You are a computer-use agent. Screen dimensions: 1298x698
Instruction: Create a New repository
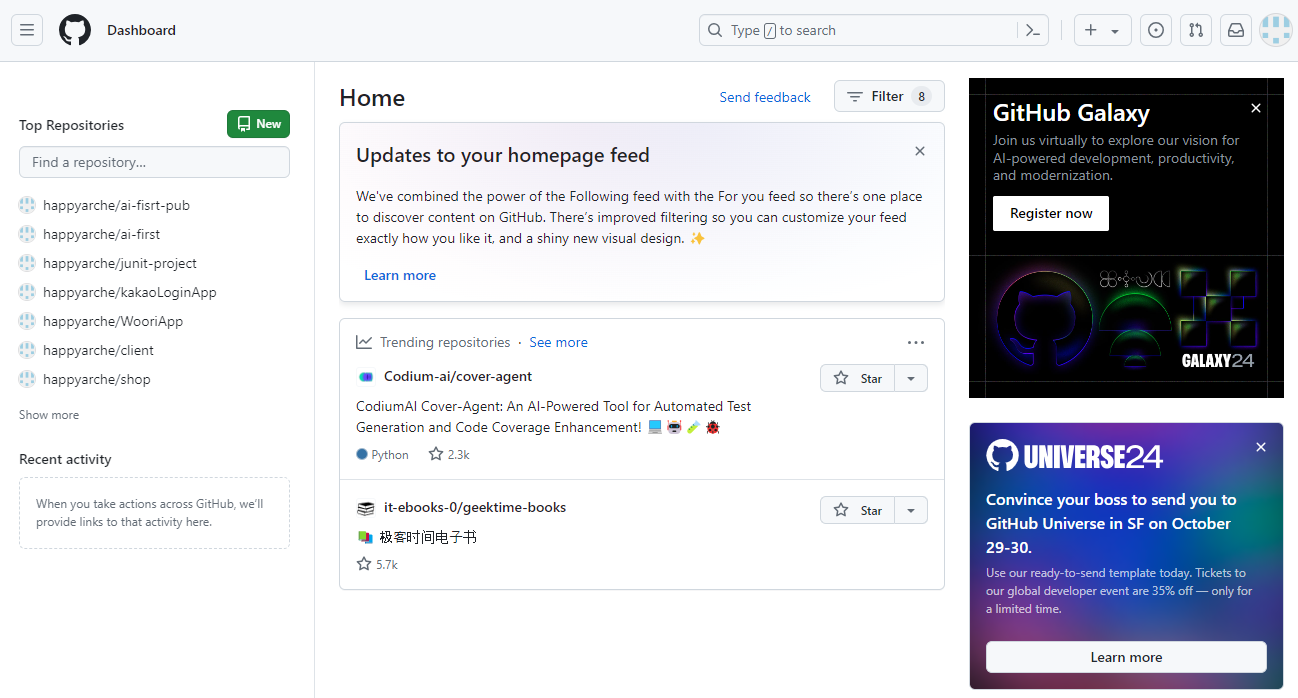pyautogui.click(x=258, y=124)
